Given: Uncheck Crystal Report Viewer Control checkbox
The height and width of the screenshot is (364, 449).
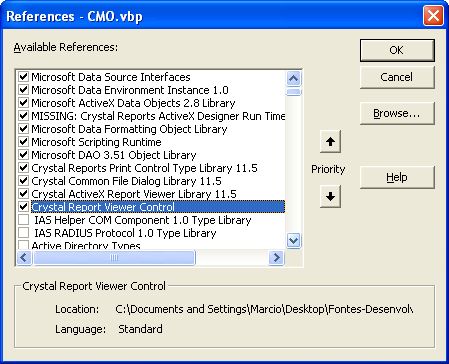Looking at the screenshot, I should (x=23, y=207).
